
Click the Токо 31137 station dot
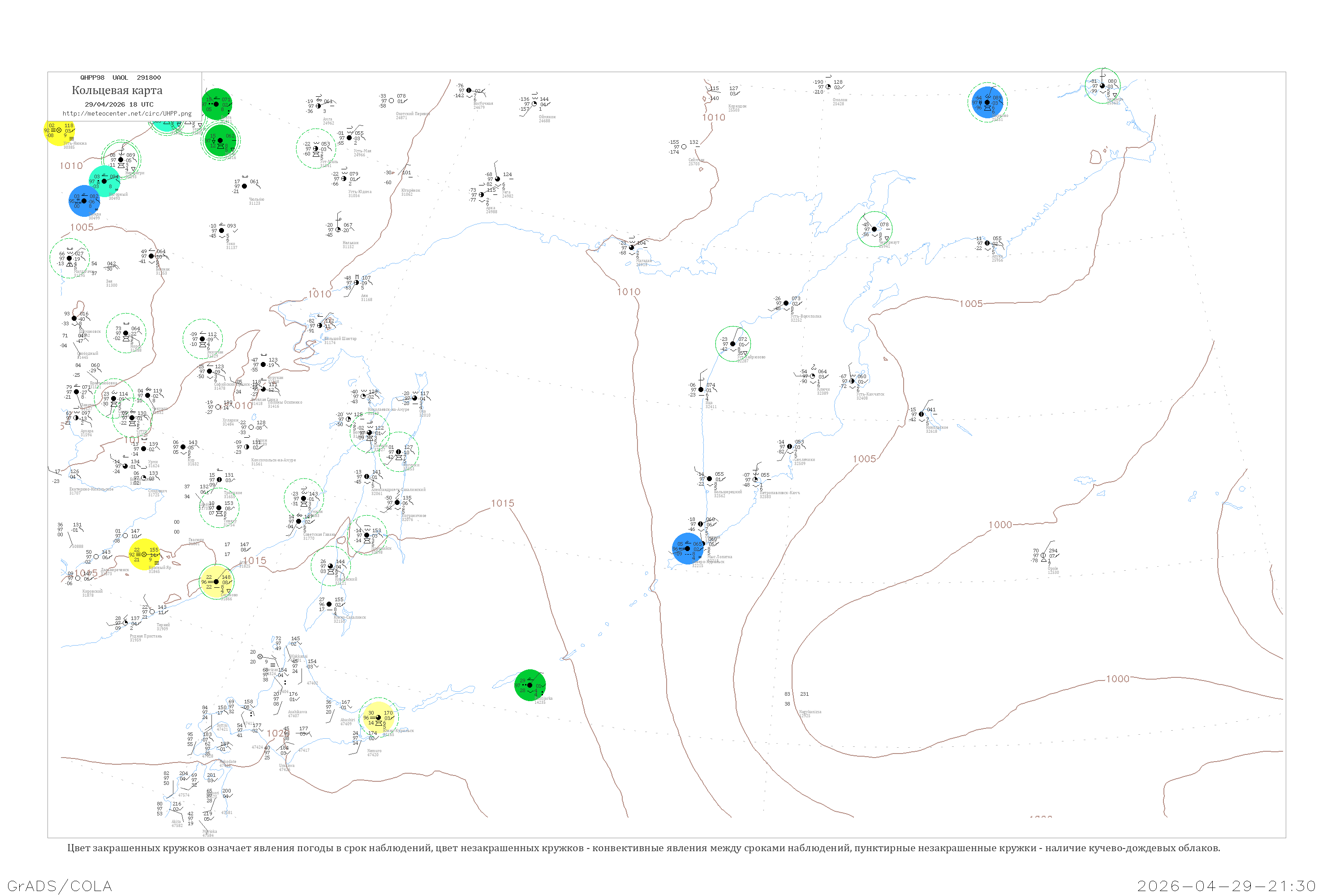click(x=222, y=231)
